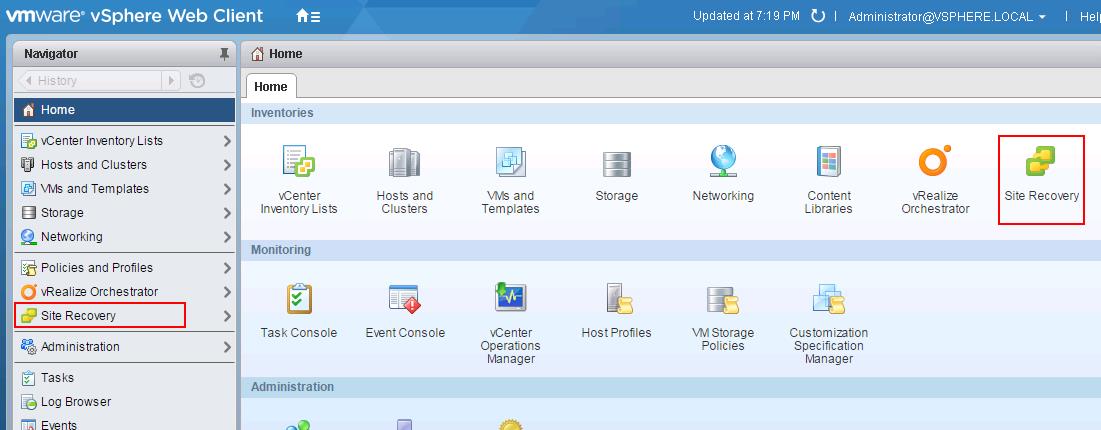Select Storage in the Navigator
The height and width of the screenshot is (430, 1101).
124,212
